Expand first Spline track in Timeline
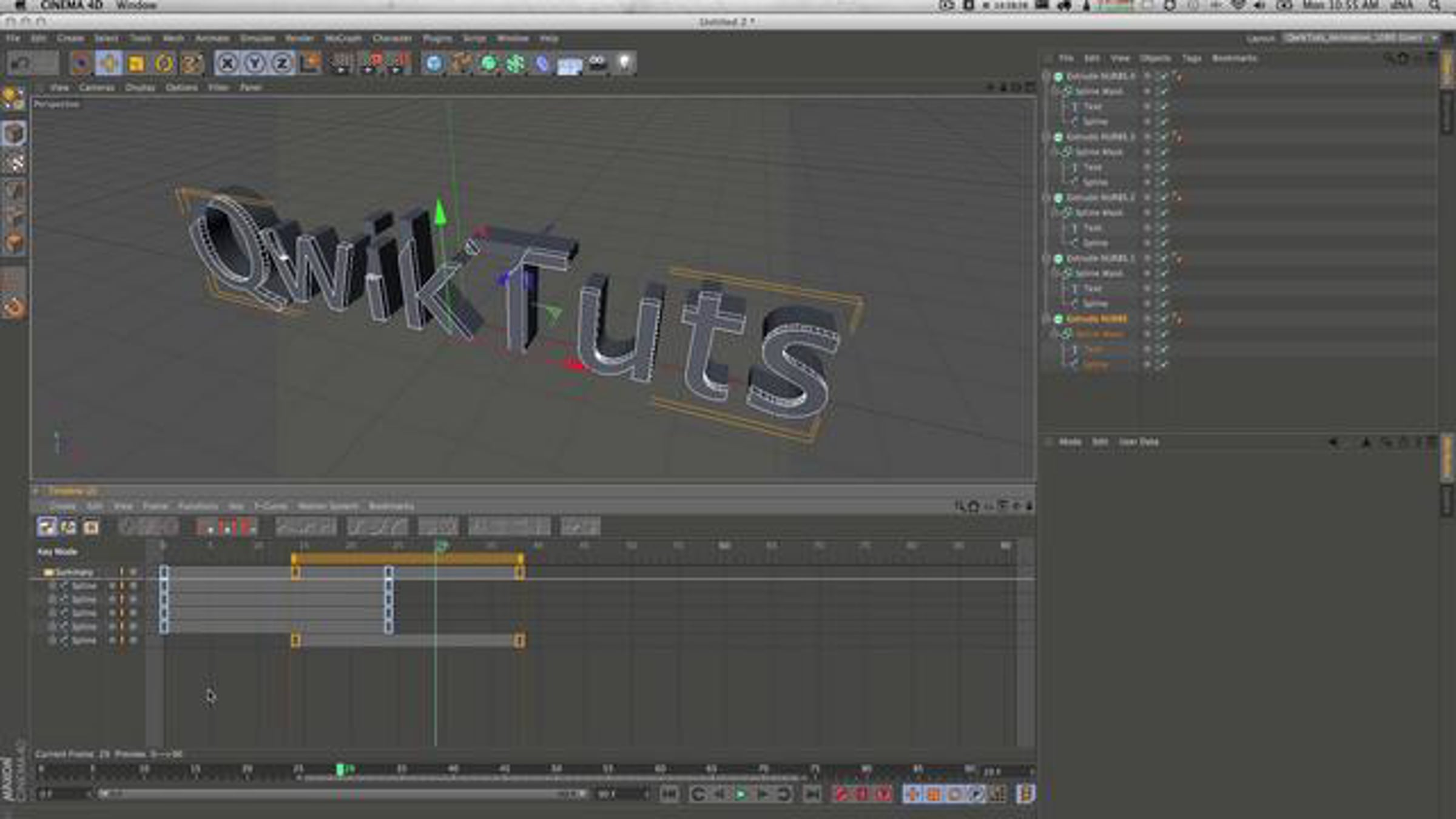The width and height of the screenshot is (1456, 819). point(52,586)
